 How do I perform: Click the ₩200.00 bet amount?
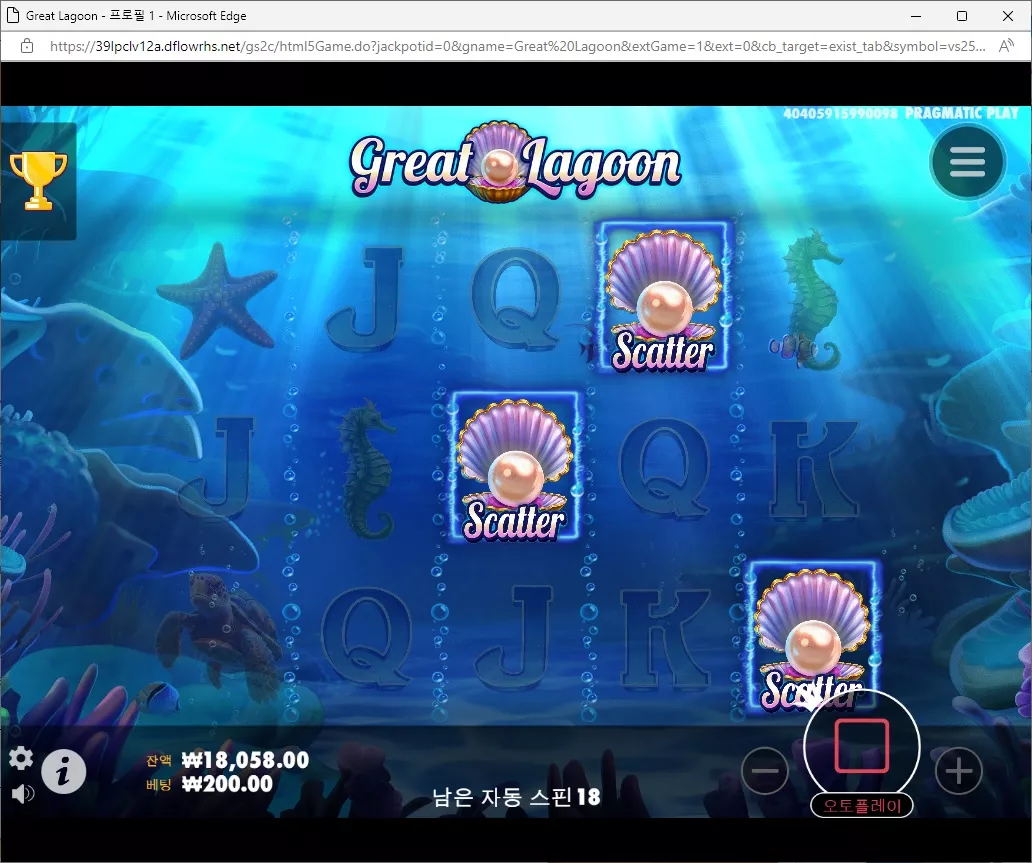[227, 784]
